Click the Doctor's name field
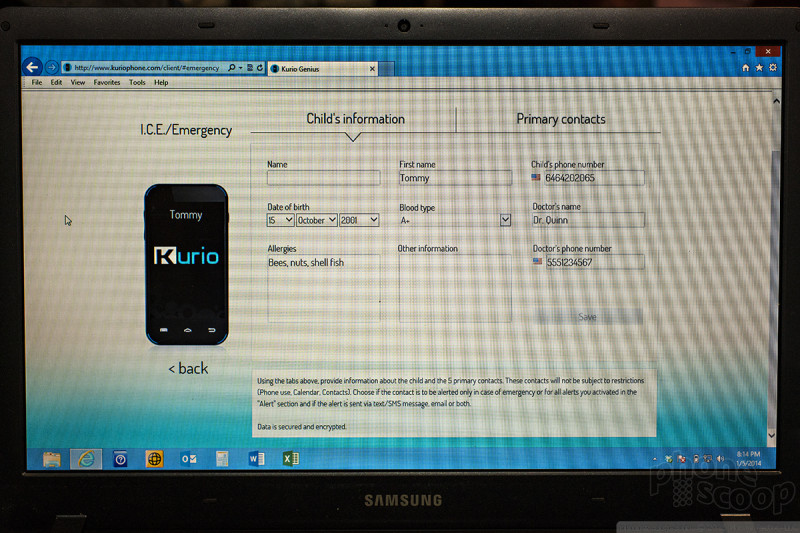This screenshot has width=800, height=533. pyautogui.click(x=588, y=220)
